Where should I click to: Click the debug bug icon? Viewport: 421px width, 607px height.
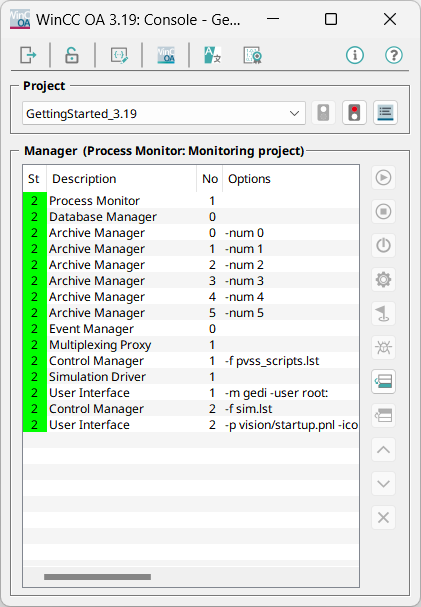click(383, 348)
